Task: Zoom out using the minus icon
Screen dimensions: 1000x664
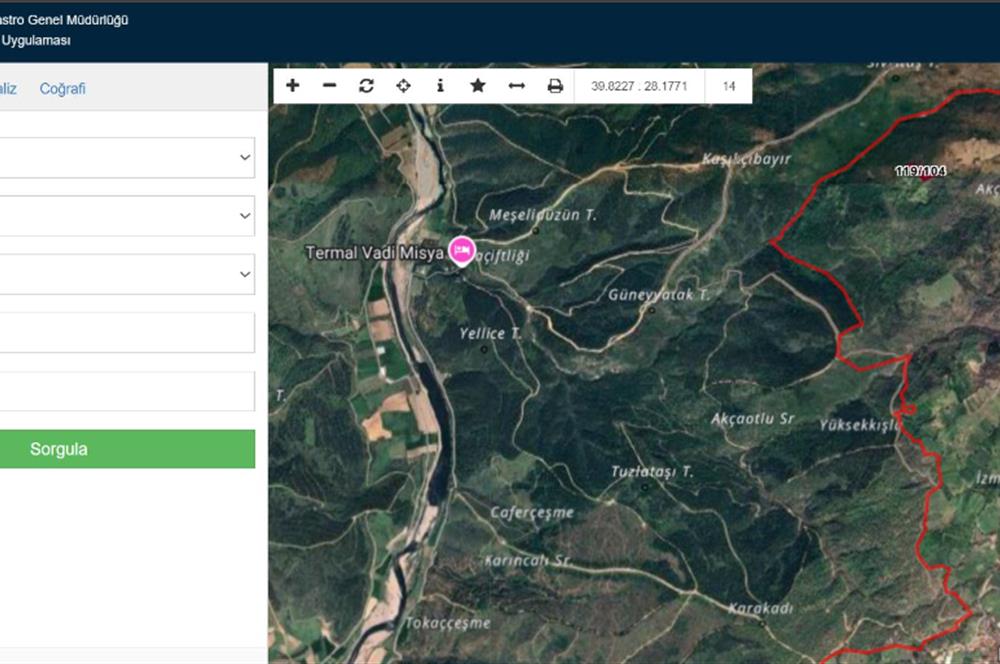Action: 329,87
